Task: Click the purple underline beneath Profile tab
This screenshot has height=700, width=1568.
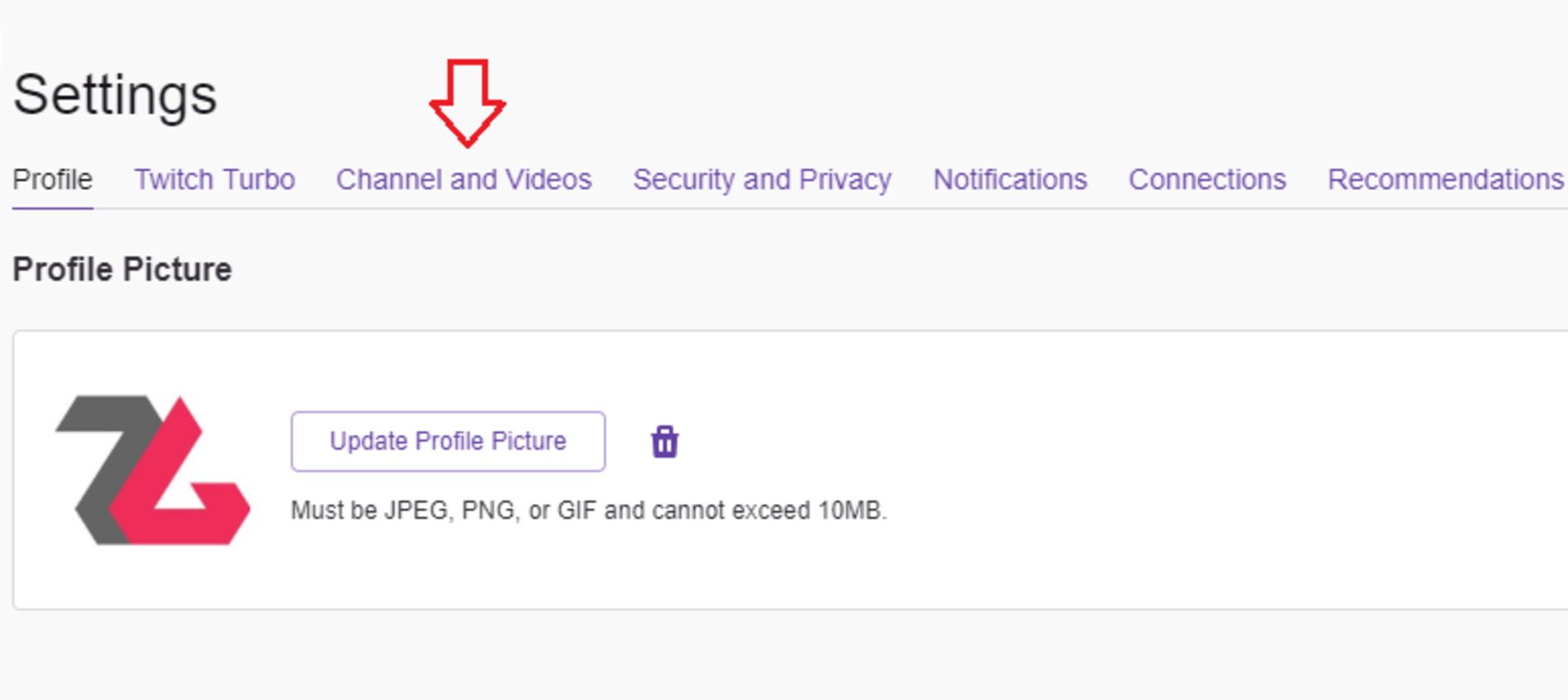Action: coord(52,208)
